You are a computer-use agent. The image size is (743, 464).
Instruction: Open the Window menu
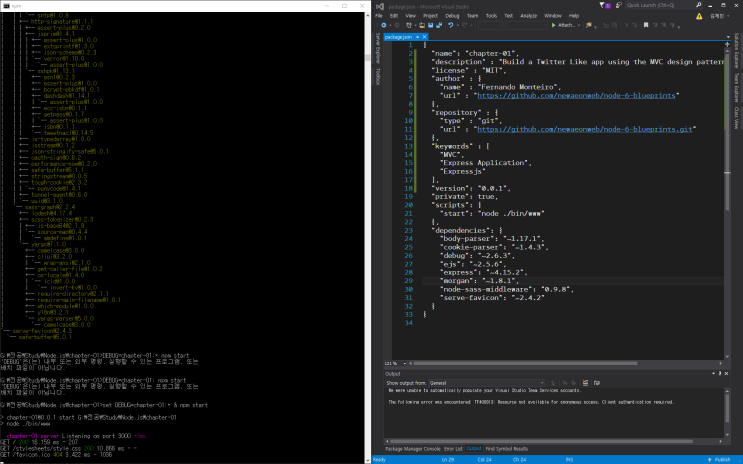coord(553,16)
